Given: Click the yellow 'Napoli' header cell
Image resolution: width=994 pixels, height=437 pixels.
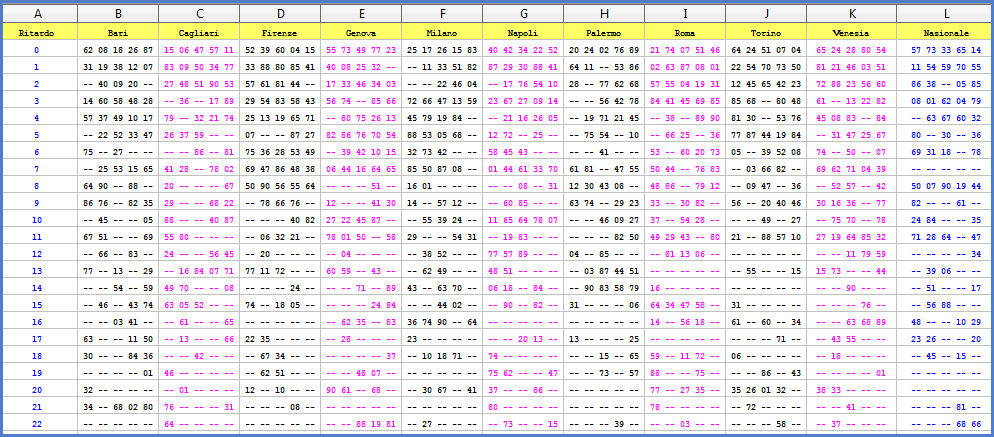Looking at the screenshot, I should (523, 32).
